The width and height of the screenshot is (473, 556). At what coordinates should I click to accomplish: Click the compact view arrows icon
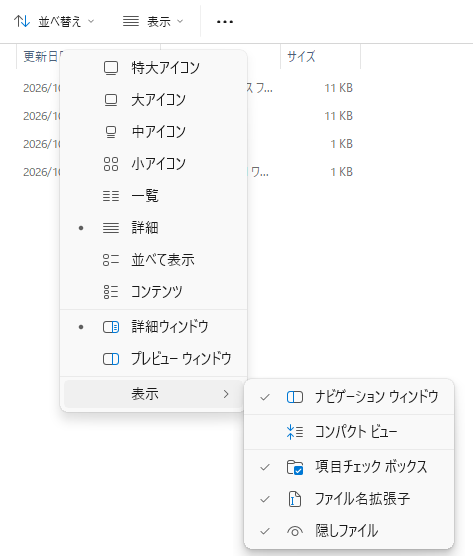[x=295, y=432]
